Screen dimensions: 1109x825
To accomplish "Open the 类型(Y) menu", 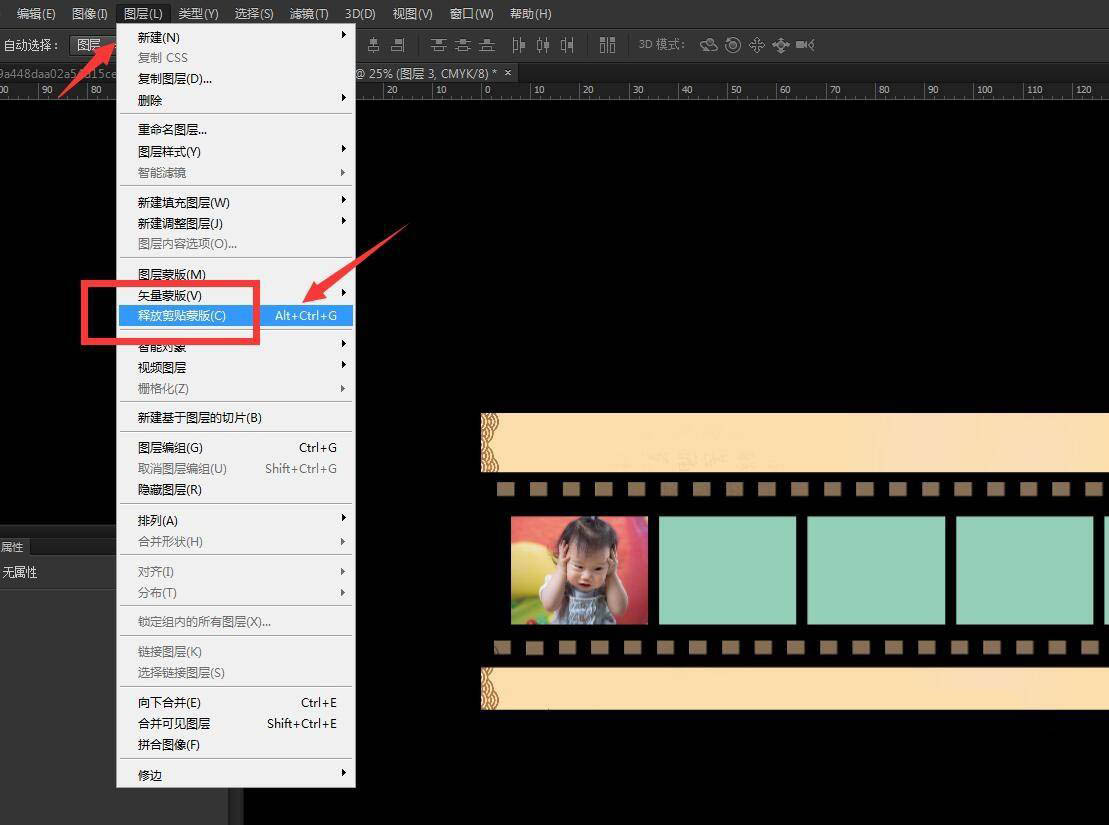I will 199,13.
